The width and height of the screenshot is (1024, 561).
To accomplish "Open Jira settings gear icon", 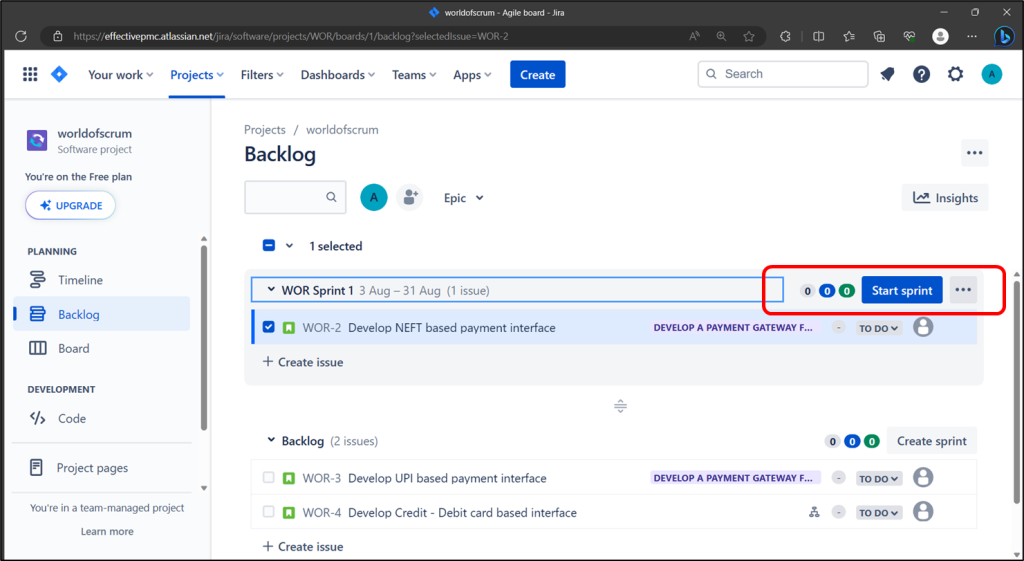I will [955, 74].
